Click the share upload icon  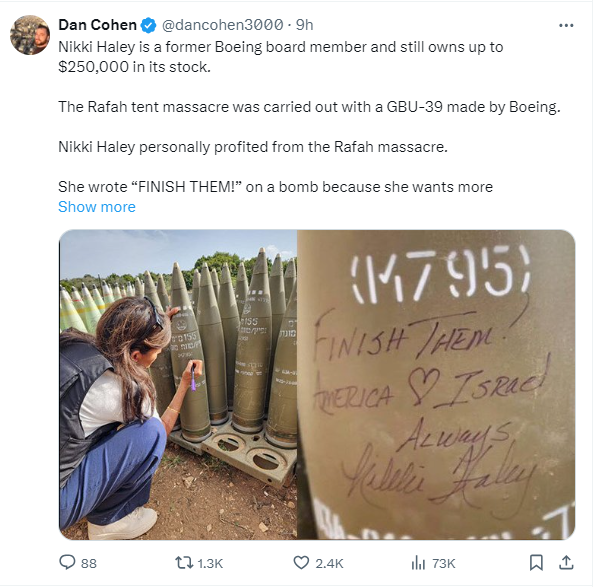pyautogui.click(x=566, y=563)
